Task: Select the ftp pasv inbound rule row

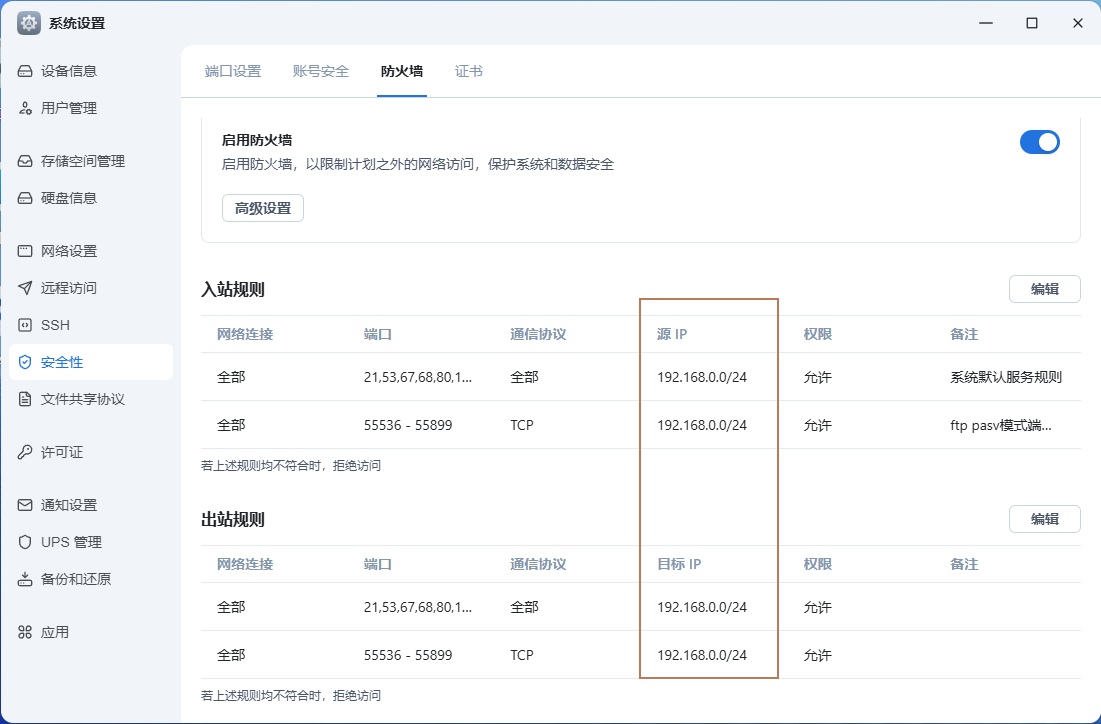Action: click(640, 425)
